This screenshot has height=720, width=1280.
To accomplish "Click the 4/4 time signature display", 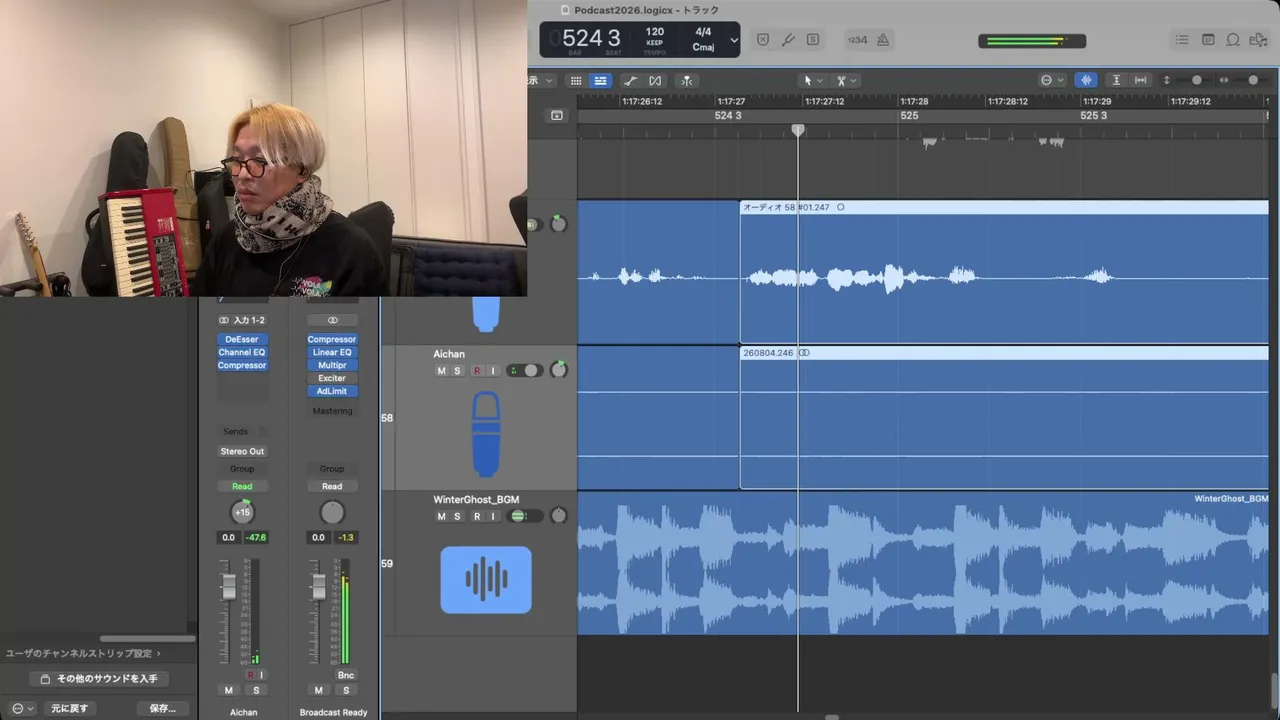I will 703,32.
